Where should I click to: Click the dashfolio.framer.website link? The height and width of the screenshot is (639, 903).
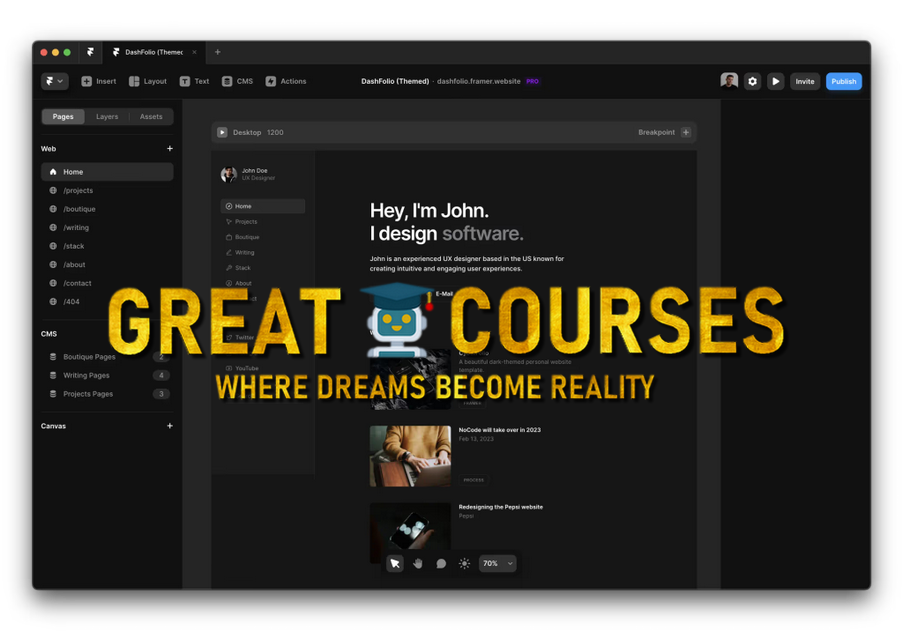point(479,81)
